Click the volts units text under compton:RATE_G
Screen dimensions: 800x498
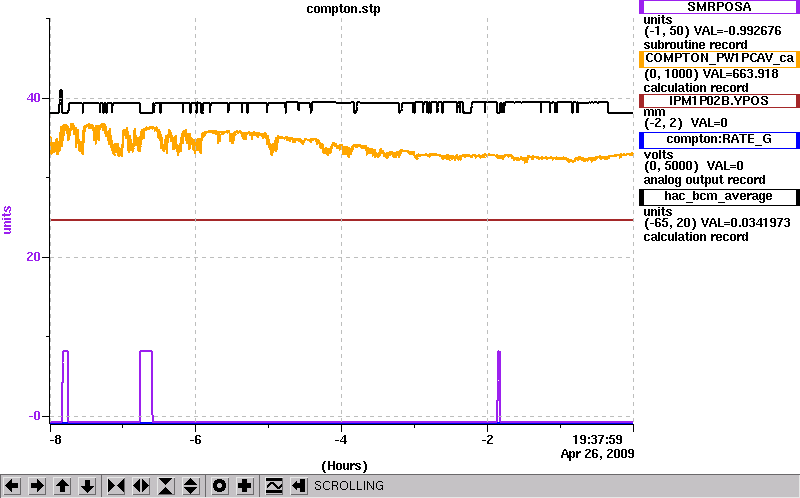pyautogui.click(x=658, y=155)
